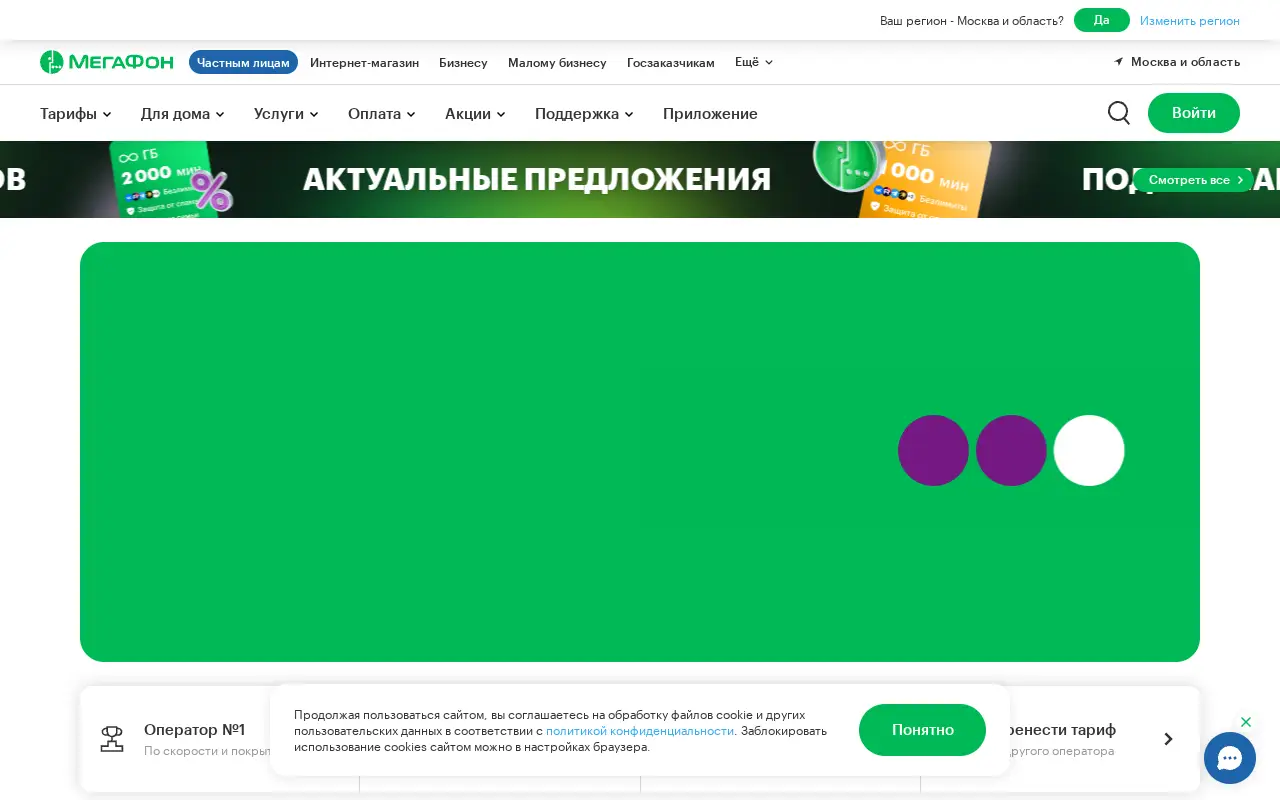Open the Госзаказчикам section
The image size is (1280, 800).
pyautogui.click(x=671, y=62)
